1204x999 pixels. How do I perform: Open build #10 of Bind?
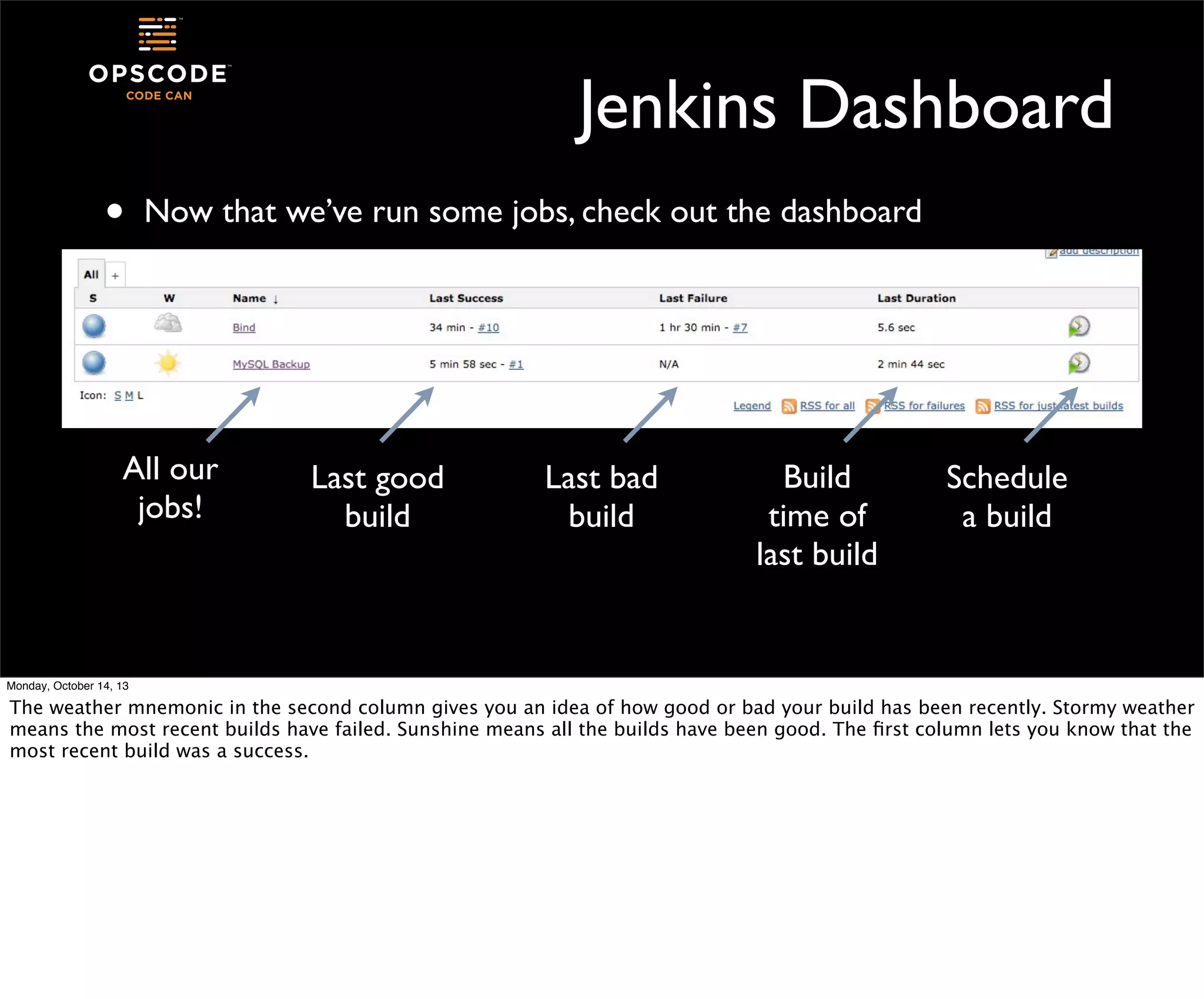489,328
